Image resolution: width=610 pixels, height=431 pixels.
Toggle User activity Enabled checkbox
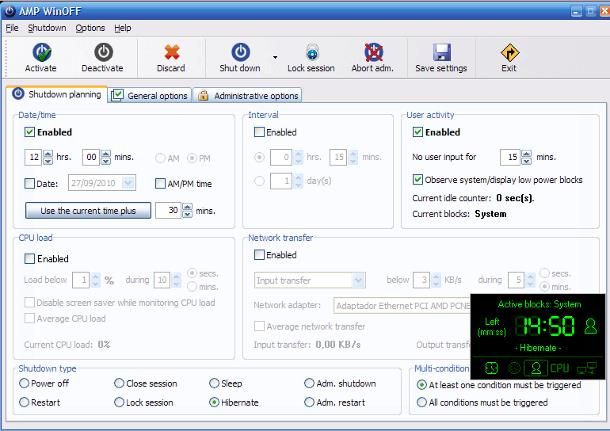click(x=418, y=132)
